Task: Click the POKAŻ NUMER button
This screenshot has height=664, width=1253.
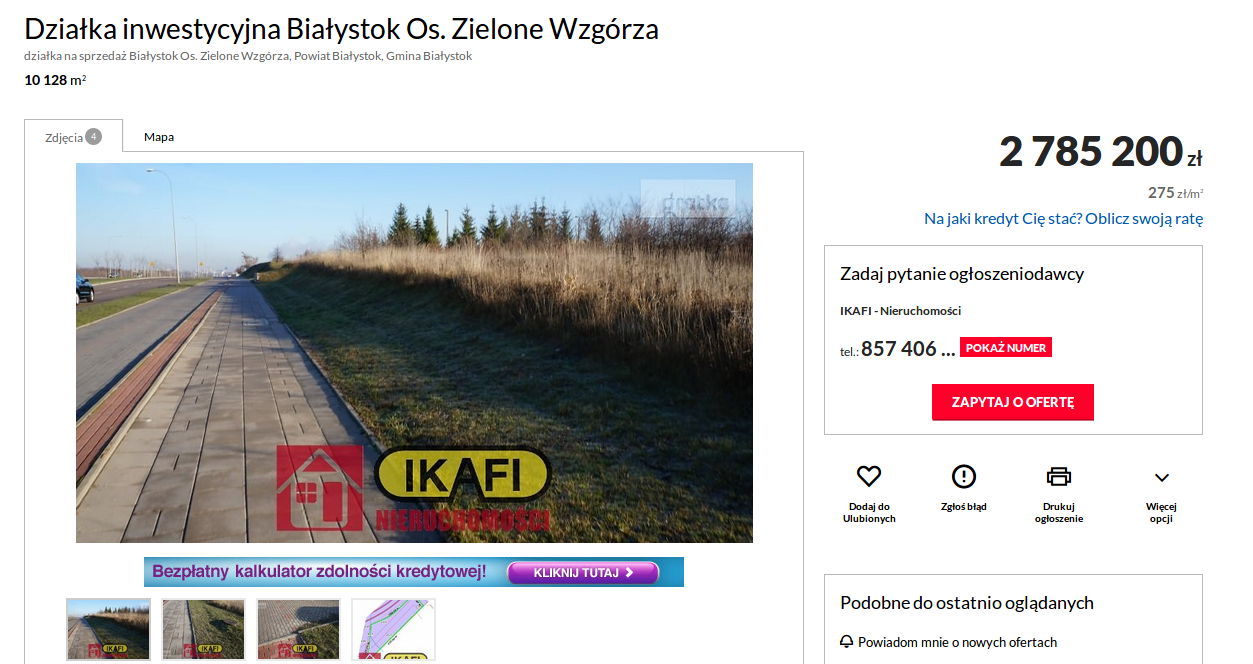Action: pyautogui.click(x=1006, y=348)
